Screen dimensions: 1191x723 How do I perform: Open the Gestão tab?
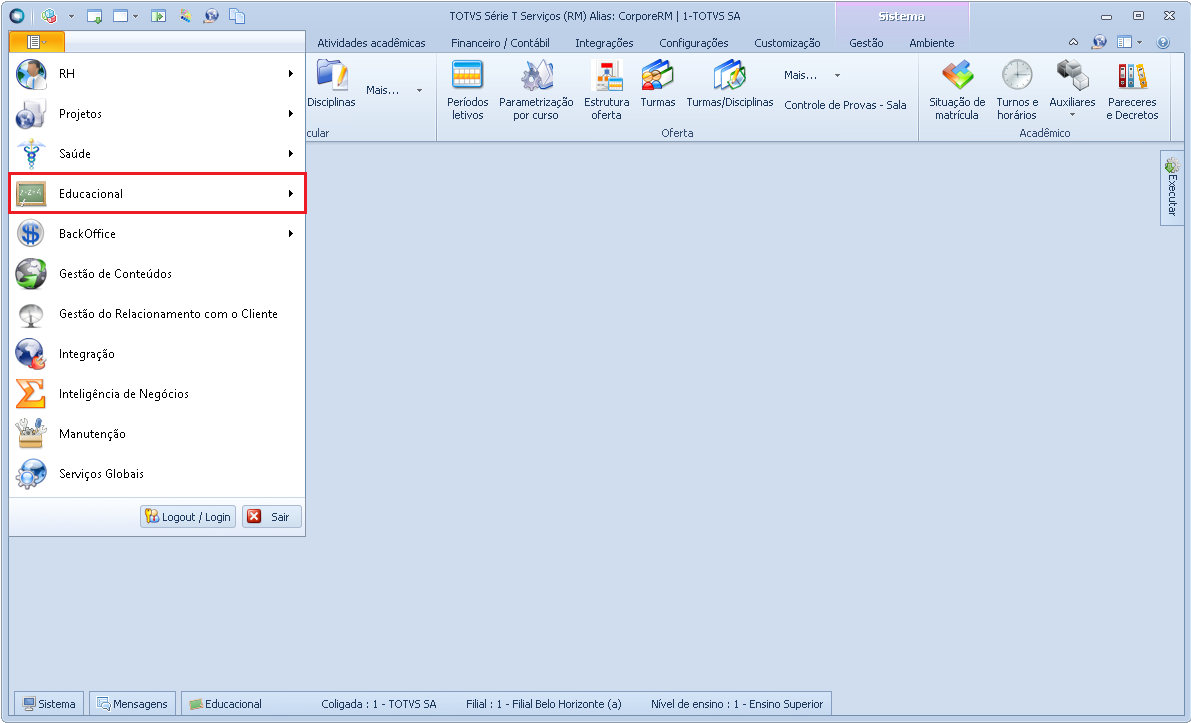coord(866,43)
